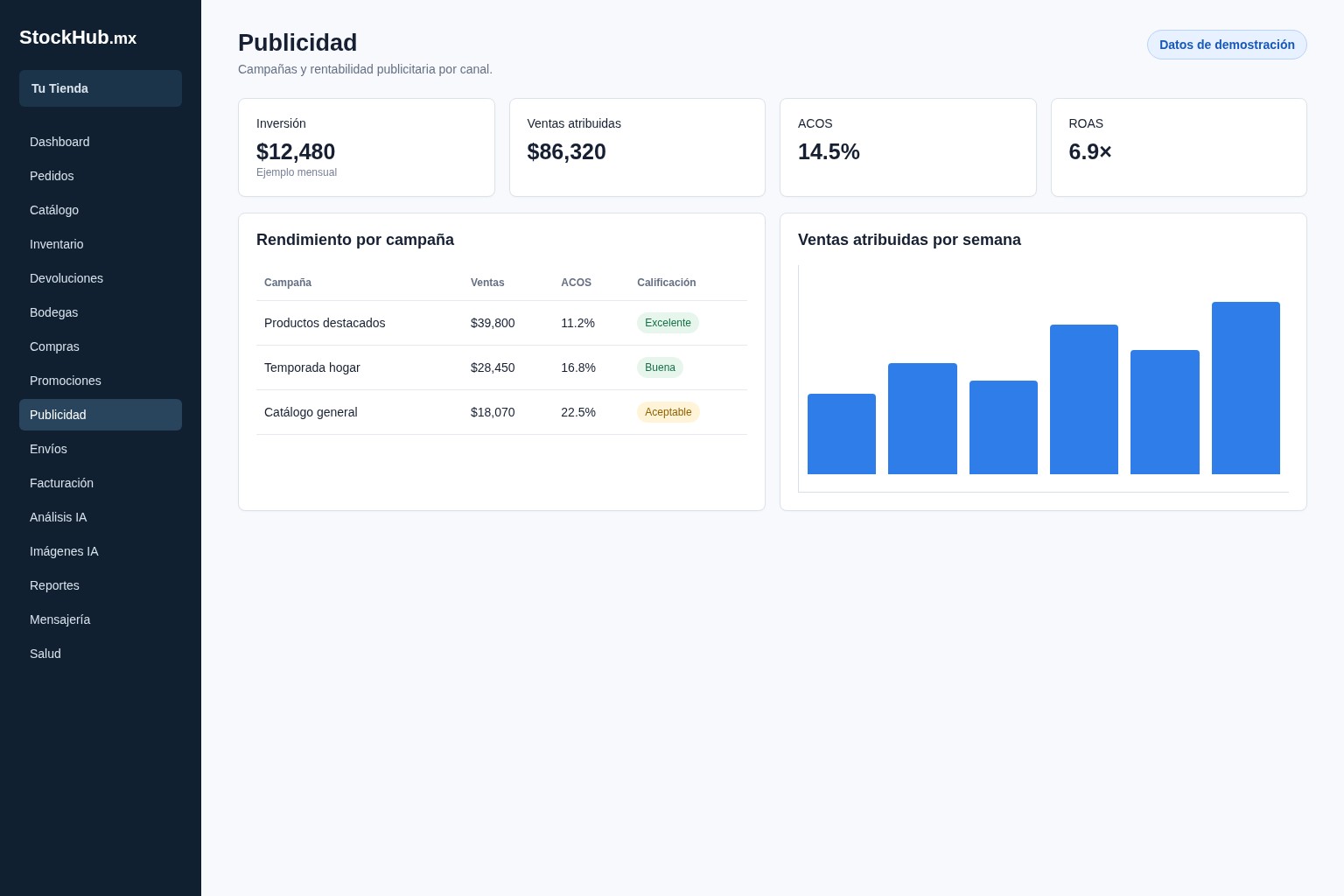Go to Pedidos in the sidebar
The image size is (1344, 896).
coord(101,176)
